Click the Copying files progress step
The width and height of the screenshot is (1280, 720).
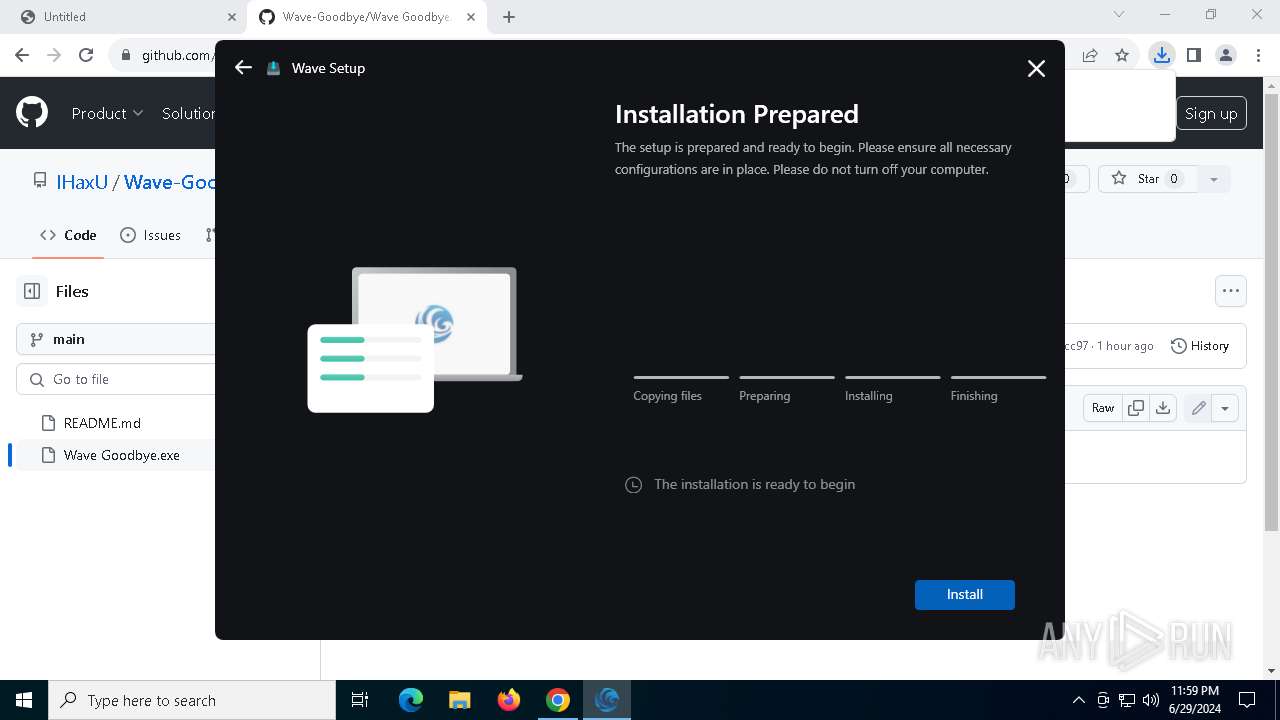point(681,389)
